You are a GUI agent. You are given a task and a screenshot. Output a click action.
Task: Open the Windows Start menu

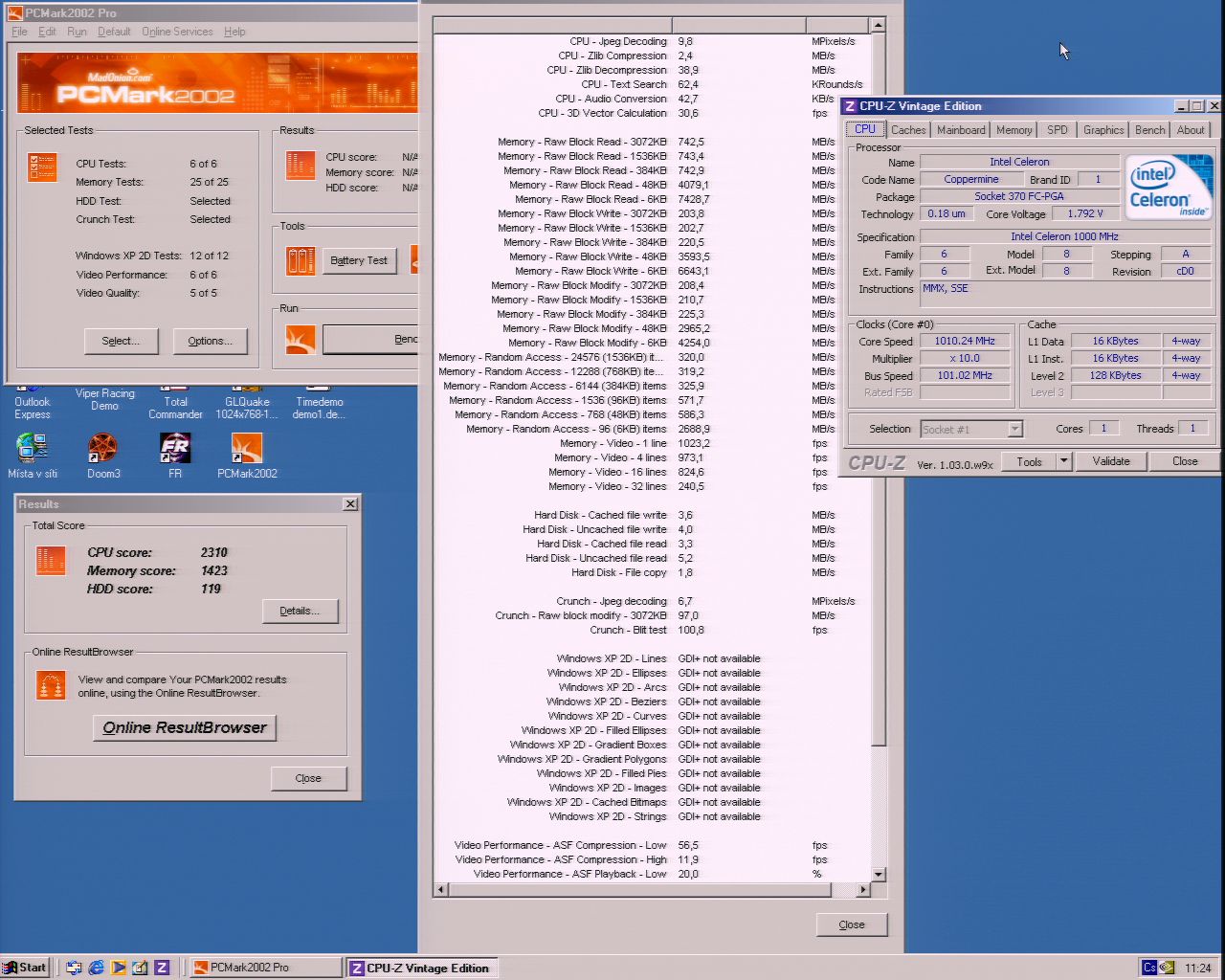(x=25, y=968)
